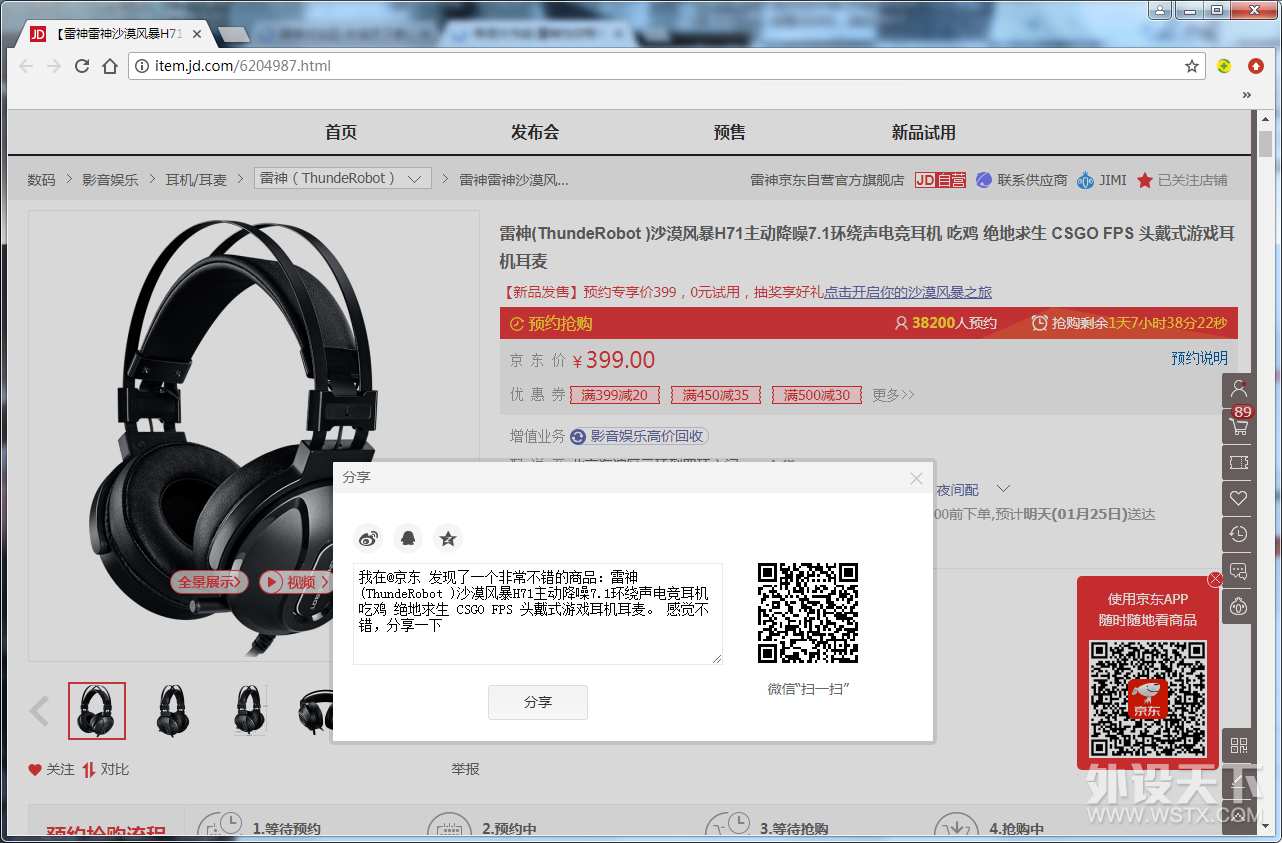
Task: Expand 更多>> coupons
Action: (893, 395)
